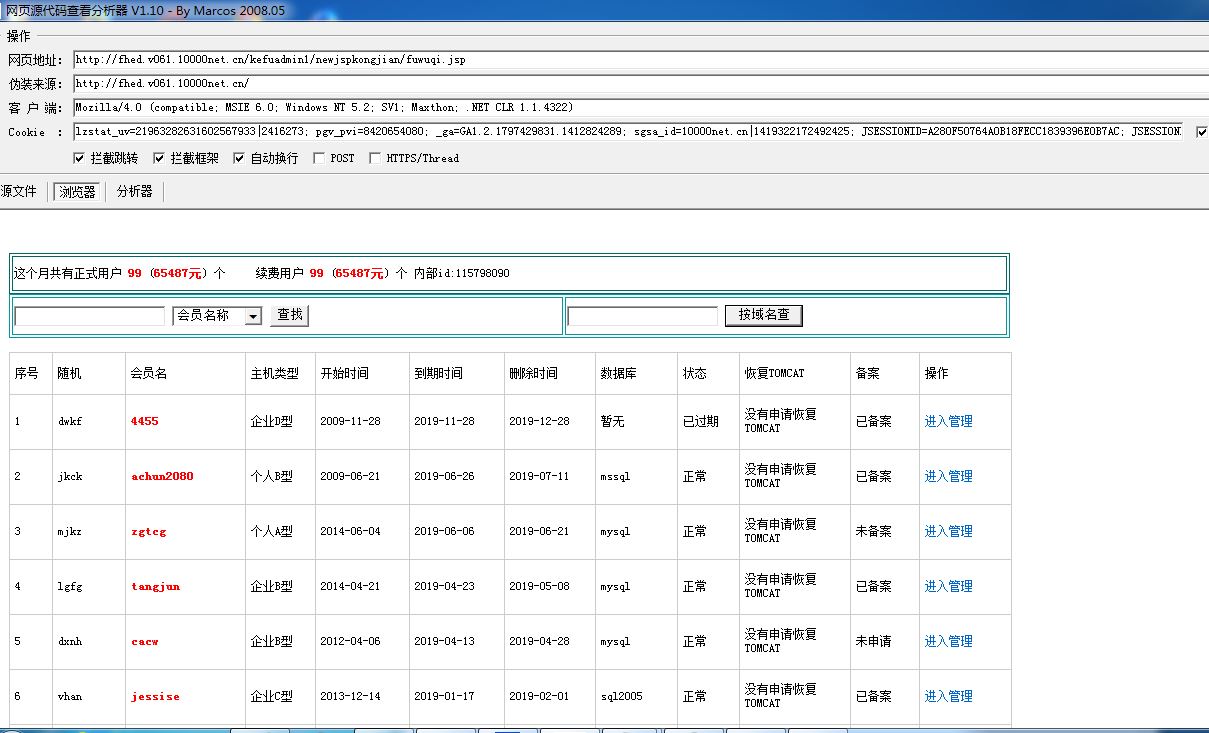This screenshot has width=1209, height=733.
Task: Click the domain search text box
Action: click(x=642, y=316)
